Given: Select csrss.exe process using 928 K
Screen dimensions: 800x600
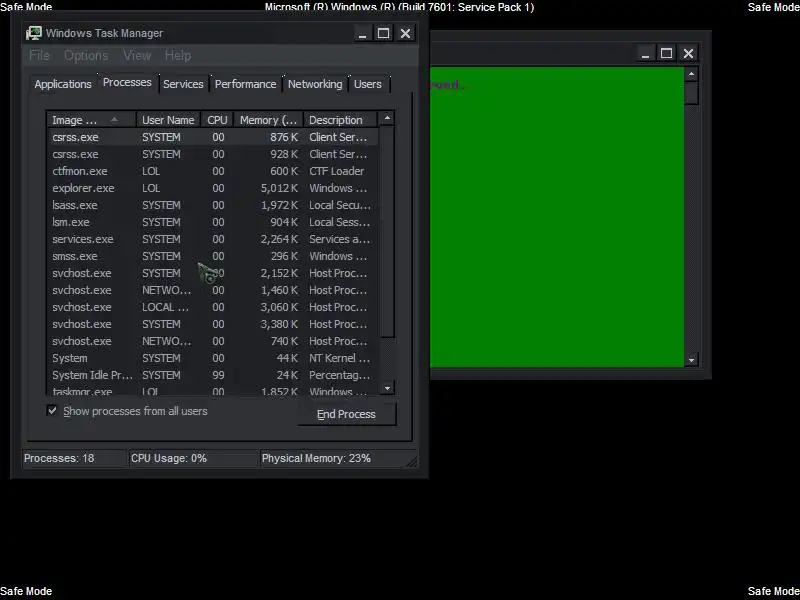Looking at the screenshot, I should [x=213, y=154].
